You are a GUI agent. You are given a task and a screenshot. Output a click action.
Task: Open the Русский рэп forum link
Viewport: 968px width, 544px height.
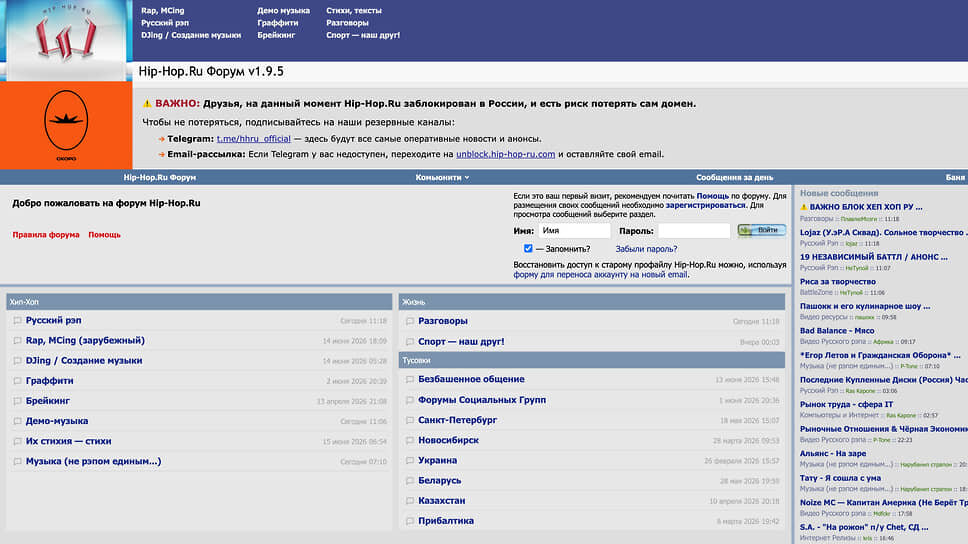click(x=54, y=320)
